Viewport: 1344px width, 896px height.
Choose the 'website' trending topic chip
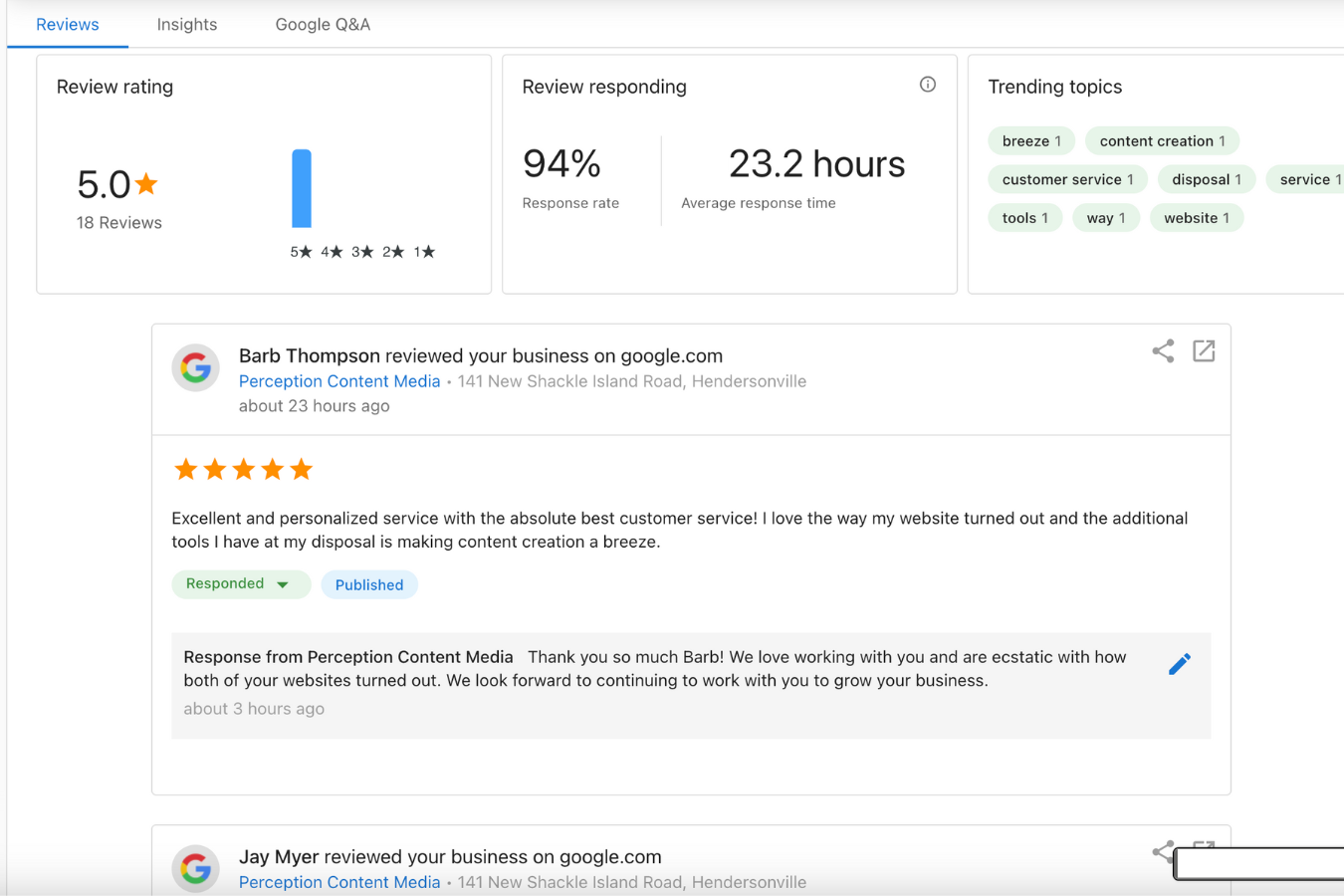(1196, 218)
